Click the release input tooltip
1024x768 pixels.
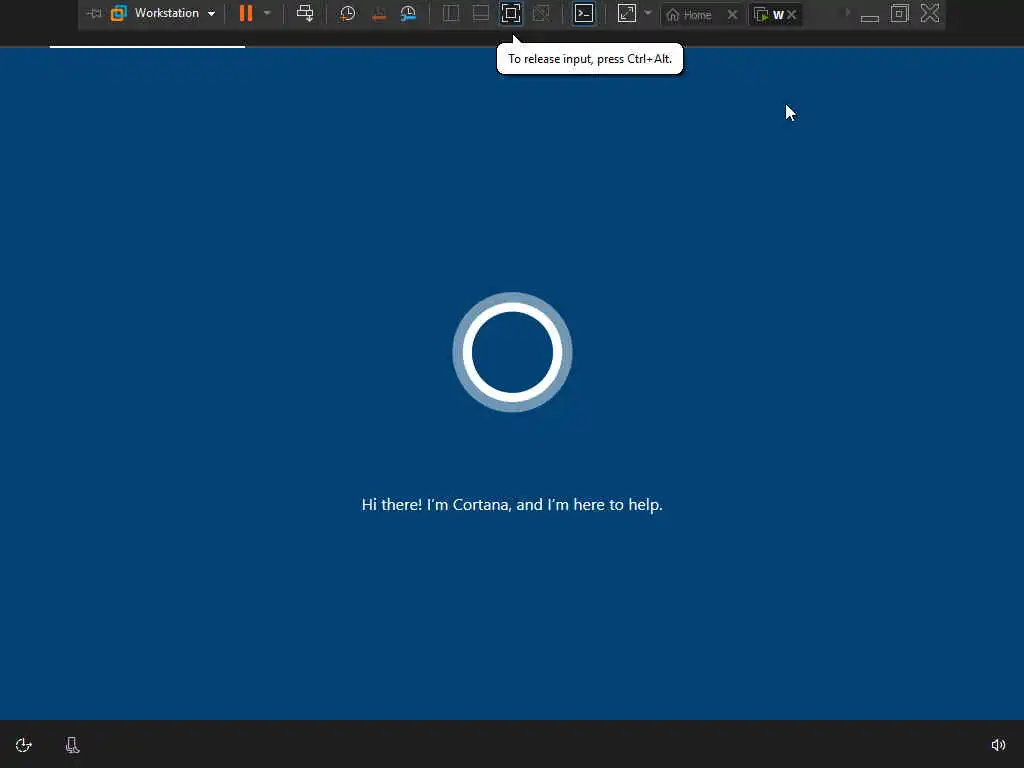pyautogui.click(x=590, y=59)
